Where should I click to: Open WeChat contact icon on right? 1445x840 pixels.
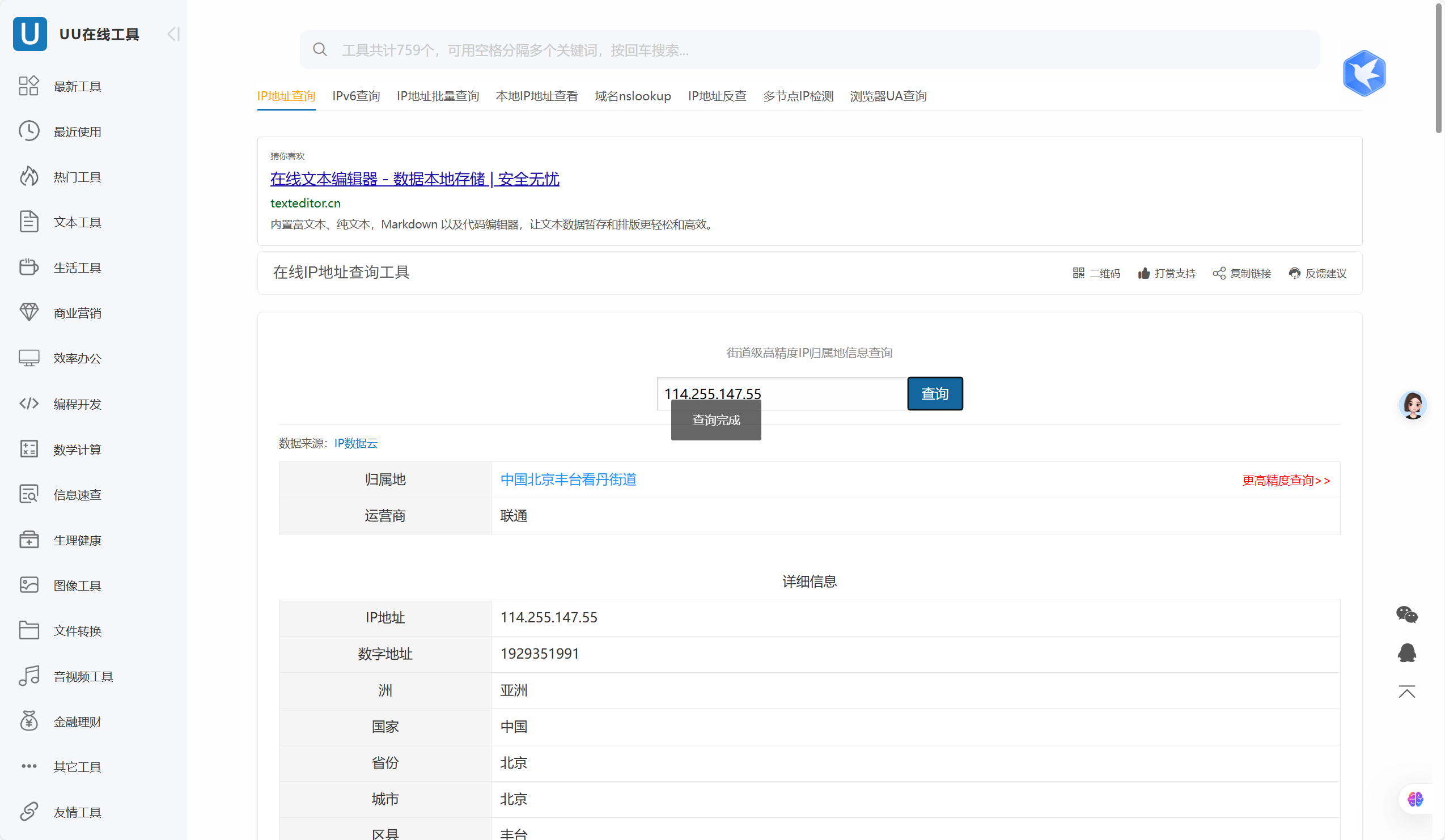click(x=1406, y=614)
